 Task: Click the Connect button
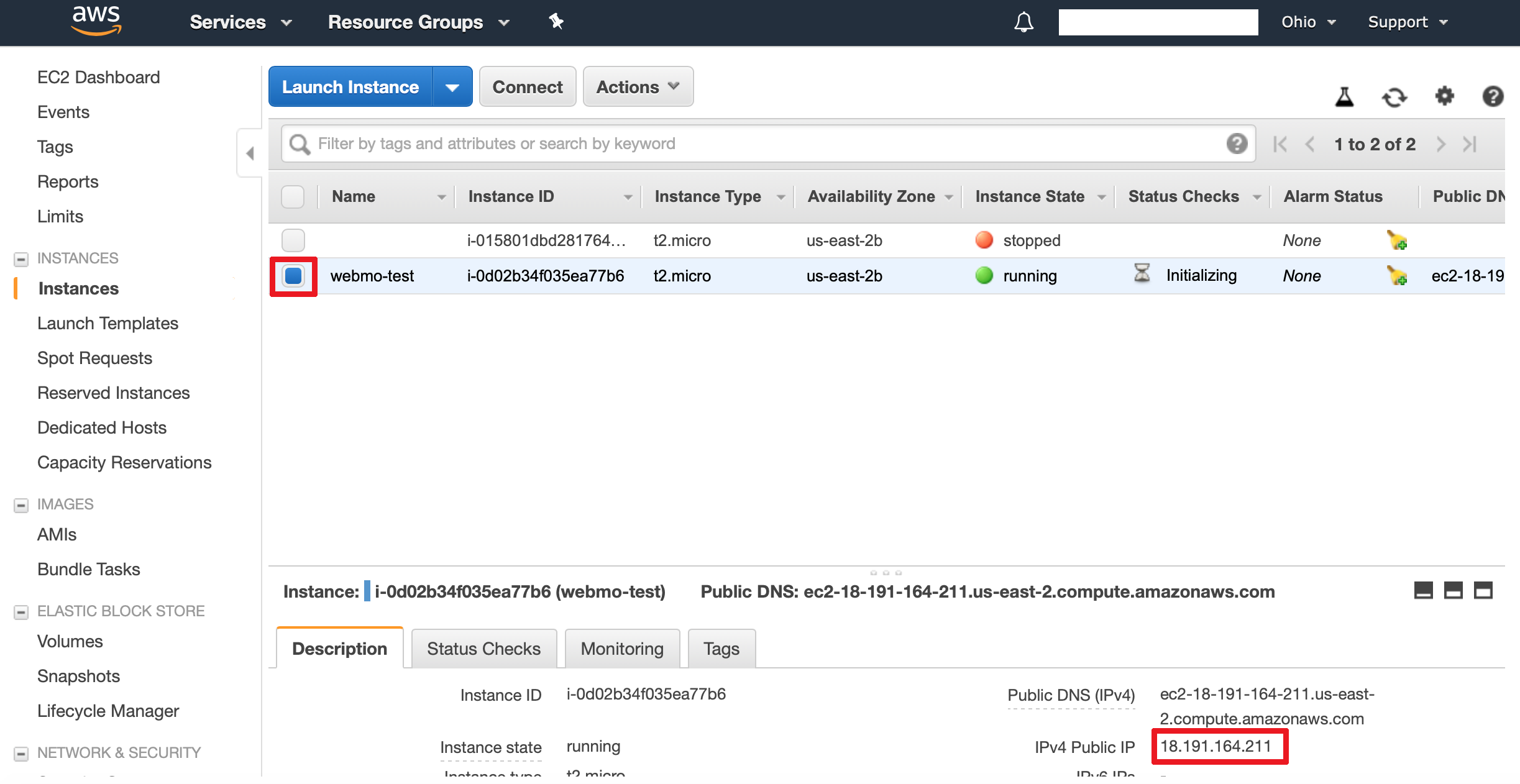tap(527, 87)
